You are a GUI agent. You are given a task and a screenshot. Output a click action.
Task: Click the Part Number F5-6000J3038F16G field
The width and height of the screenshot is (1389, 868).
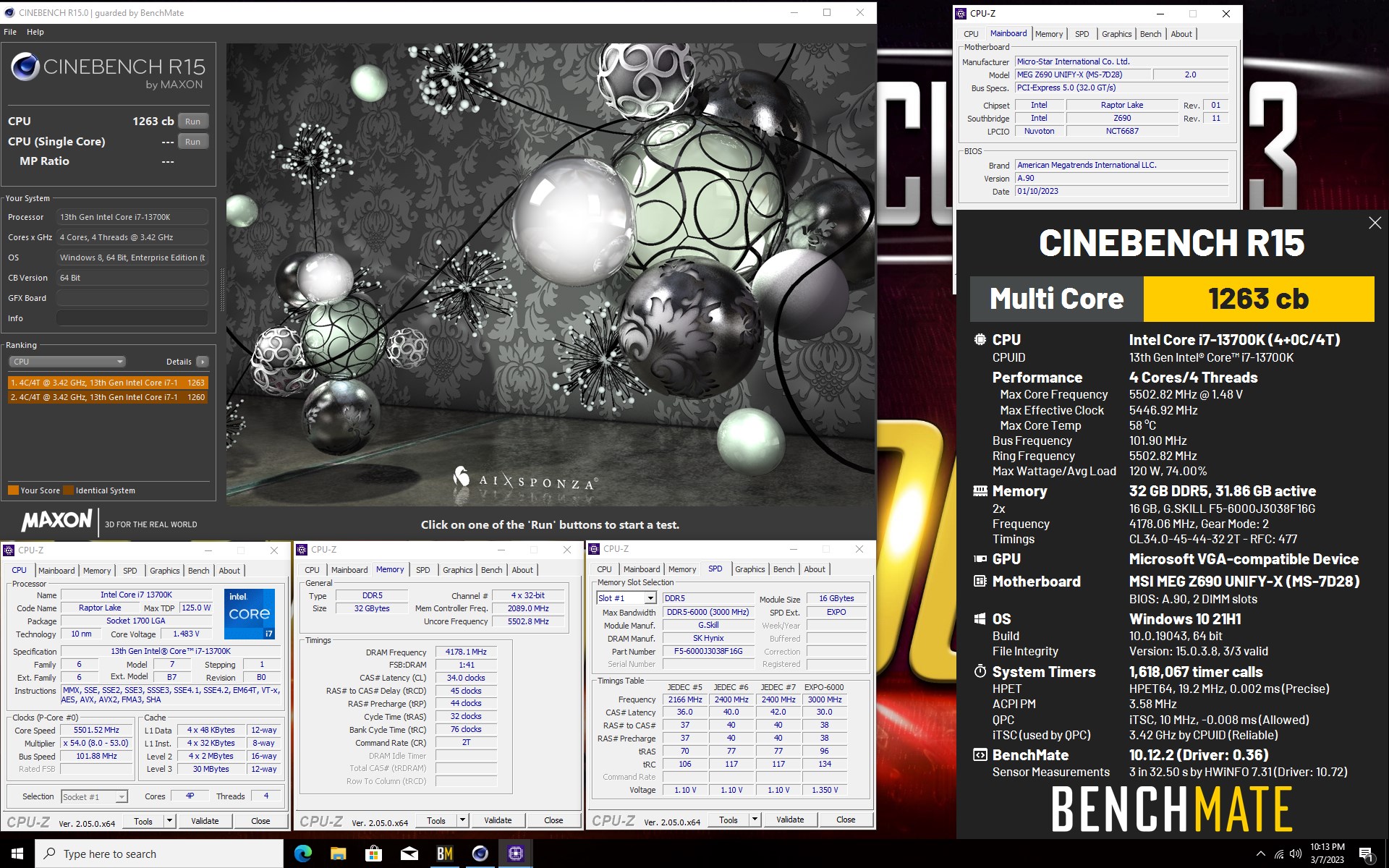708,651
